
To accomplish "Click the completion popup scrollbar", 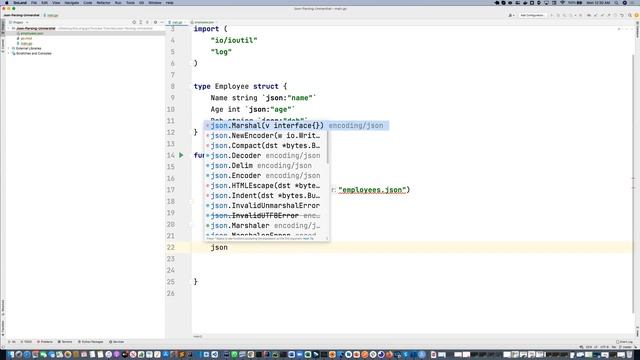I will 328,147.
